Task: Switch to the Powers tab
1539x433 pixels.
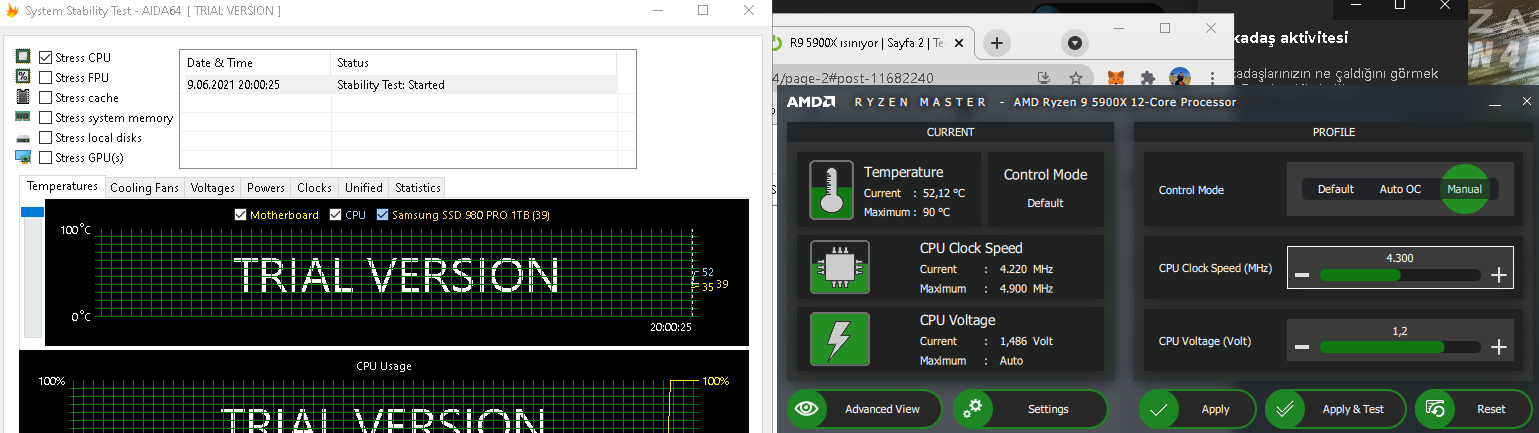Action: [x=266, y=188]
